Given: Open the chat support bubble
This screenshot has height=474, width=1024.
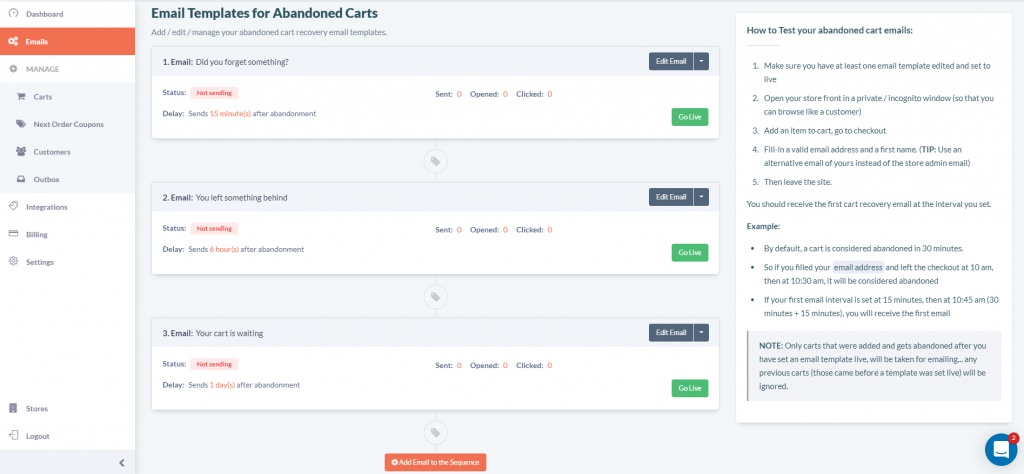Looking at the screenshot, I should (1000, 449).
